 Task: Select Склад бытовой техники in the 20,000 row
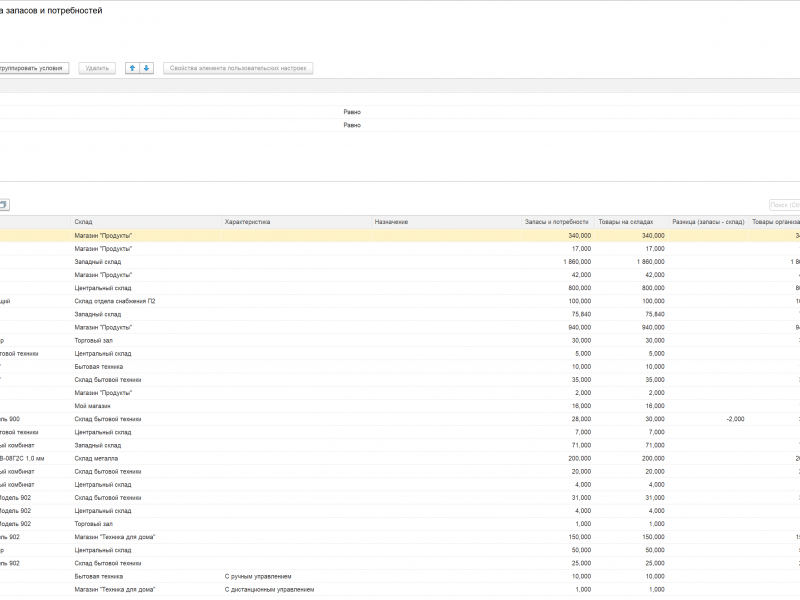tap(108, 472)
